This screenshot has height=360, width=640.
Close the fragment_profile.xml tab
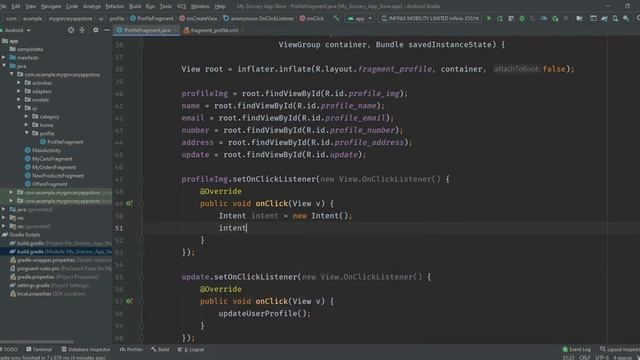click(242, 30)
